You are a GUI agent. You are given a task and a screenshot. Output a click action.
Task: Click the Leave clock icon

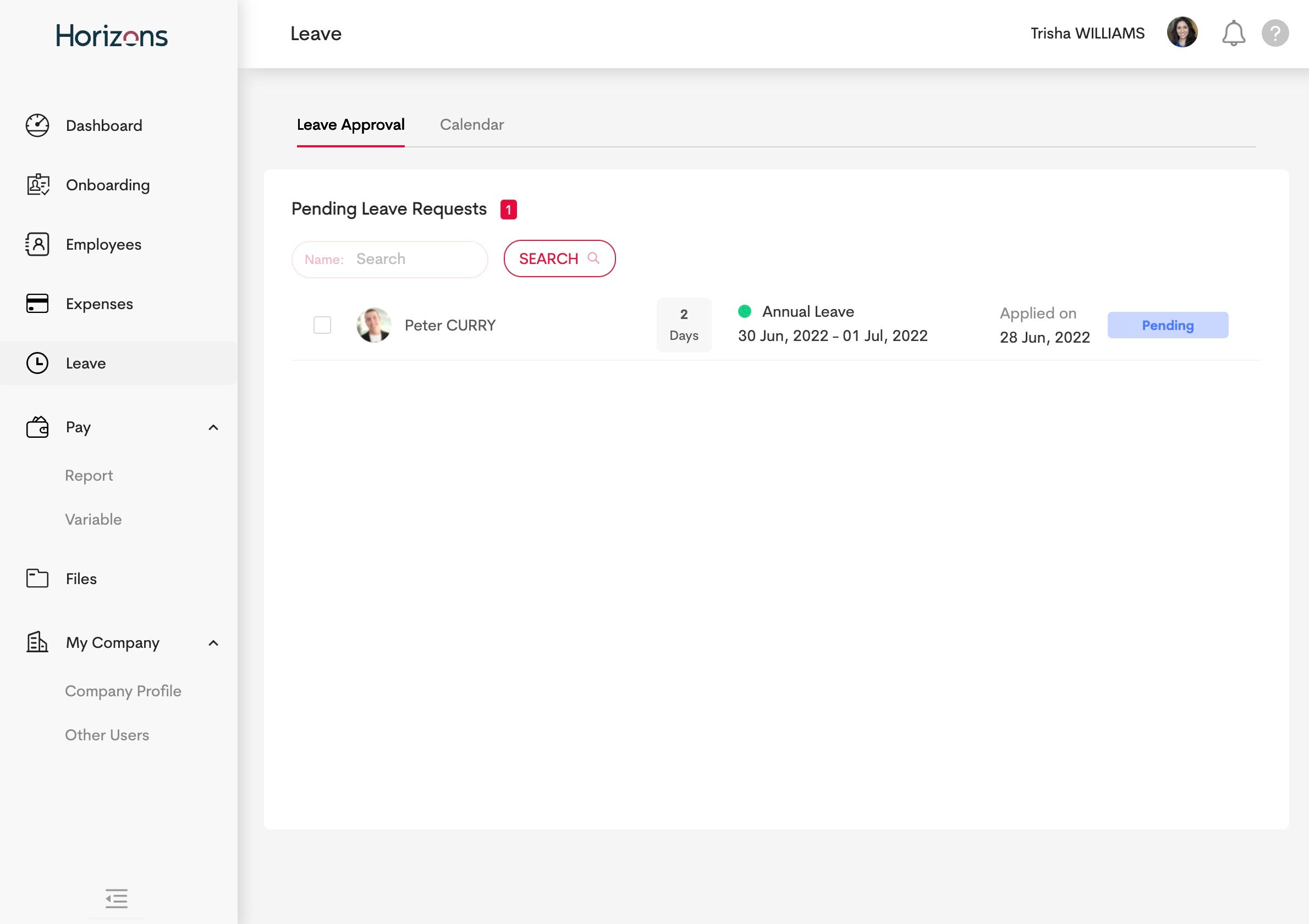37,363
